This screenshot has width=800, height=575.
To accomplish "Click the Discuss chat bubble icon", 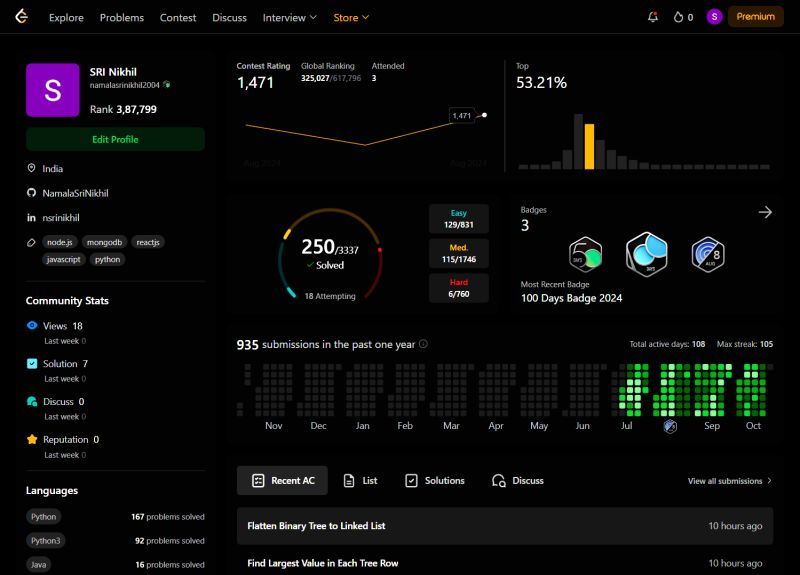I will click(32, 401).
